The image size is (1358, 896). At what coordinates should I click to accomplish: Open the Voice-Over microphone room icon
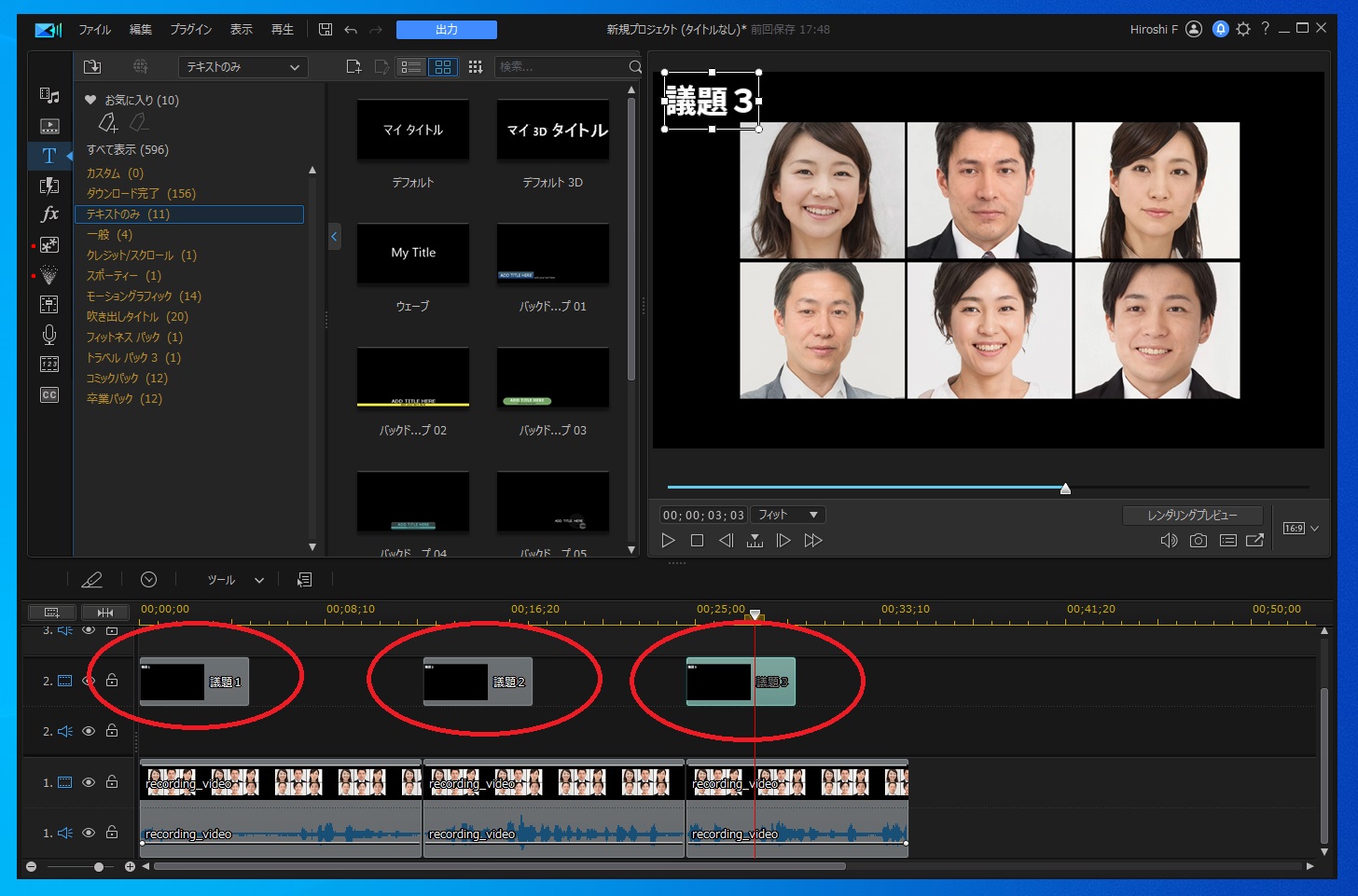tap(49, 334)
